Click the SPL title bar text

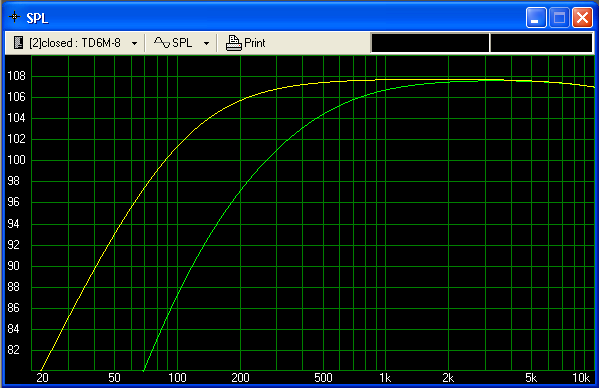pyautogui.click(x=37, y=18)
